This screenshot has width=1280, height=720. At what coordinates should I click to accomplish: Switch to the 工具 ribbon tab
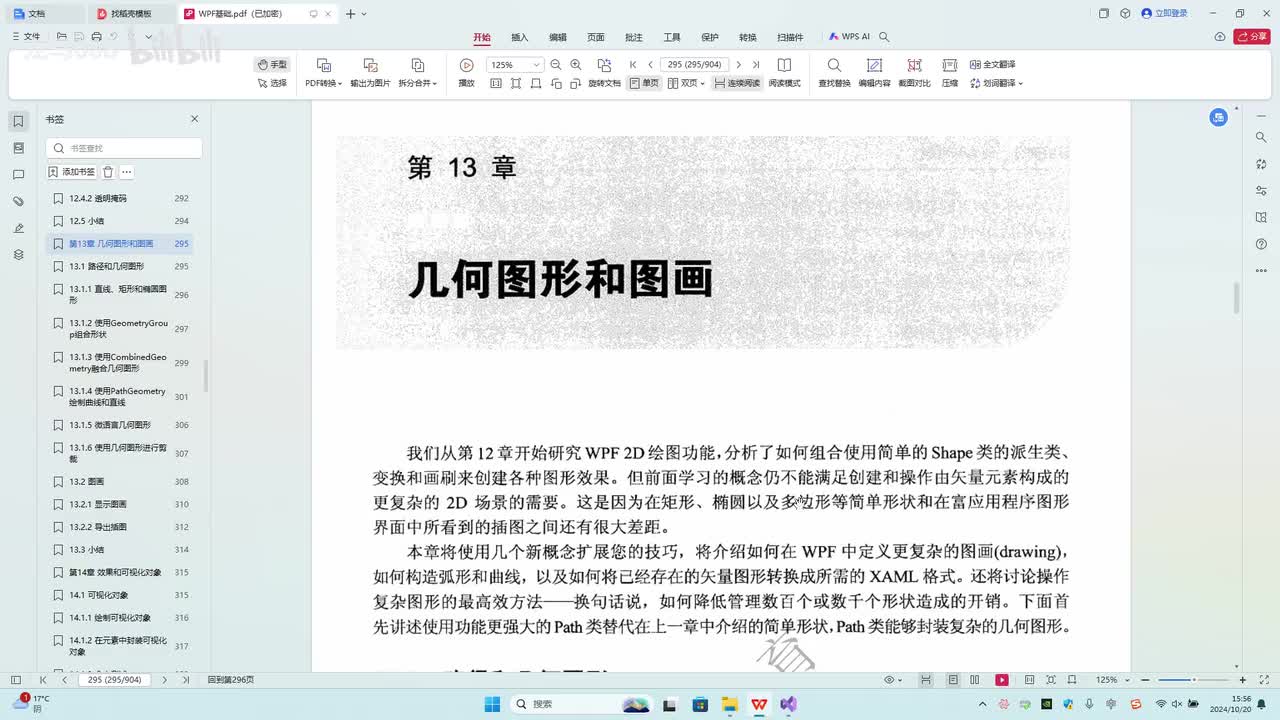click(672, 37)
